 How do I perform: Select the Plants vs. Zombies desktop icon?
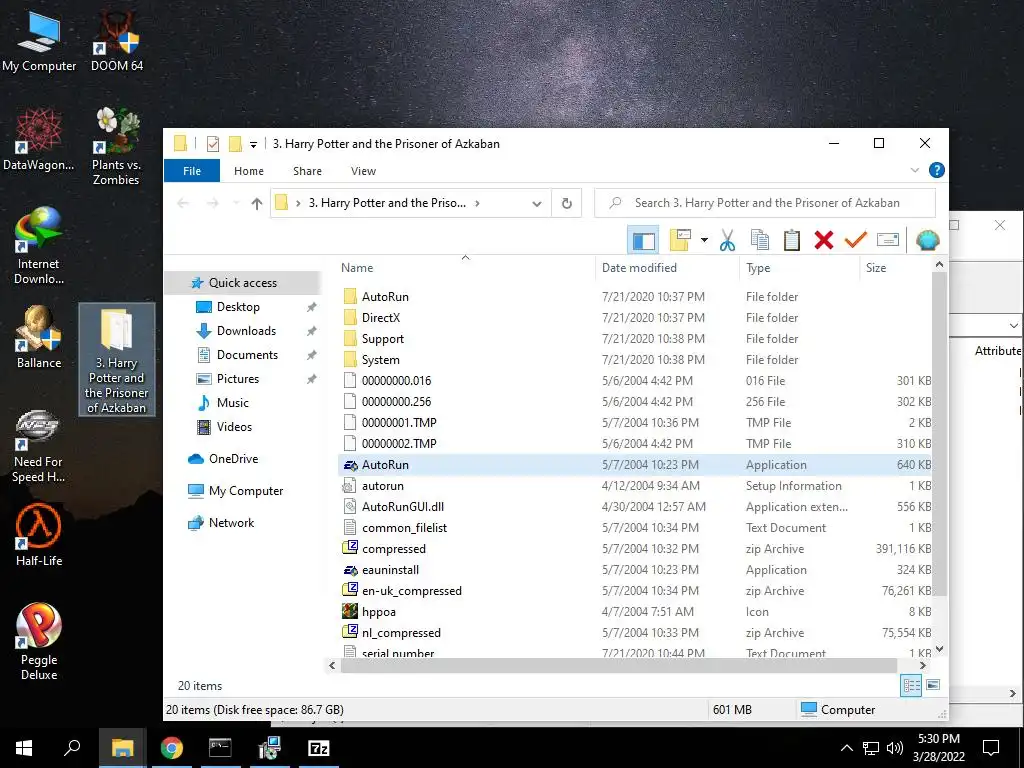point(116,146)
